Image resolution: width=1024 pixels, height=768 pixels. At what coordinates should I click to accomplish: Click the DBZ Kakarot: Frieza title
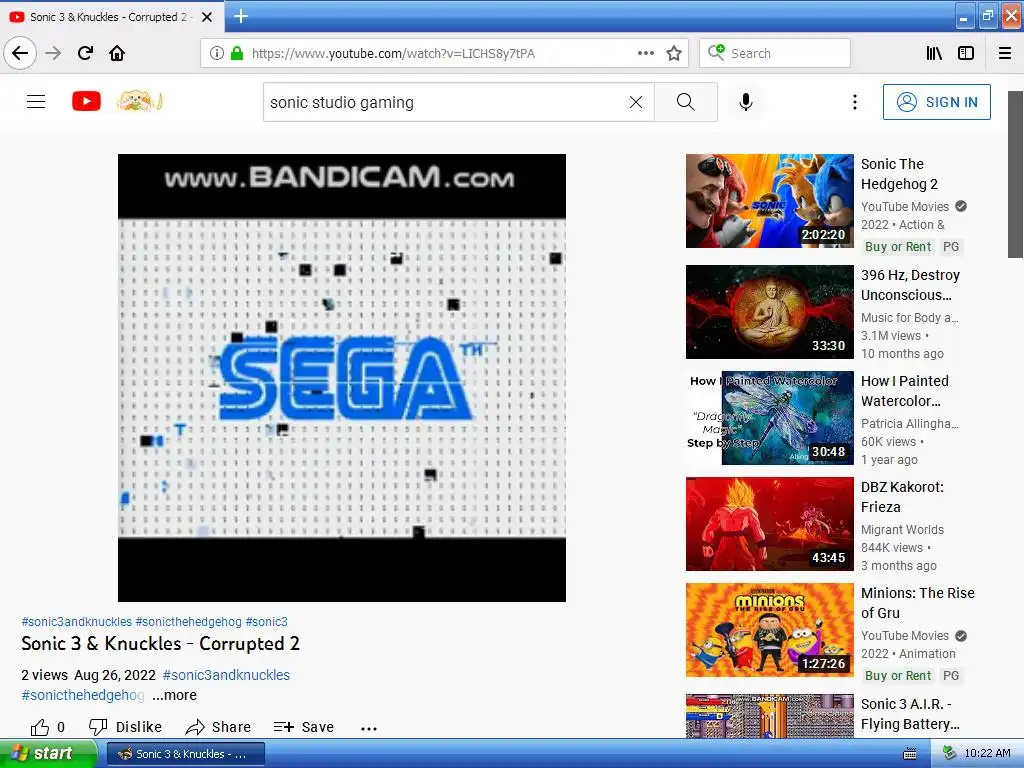902,496
